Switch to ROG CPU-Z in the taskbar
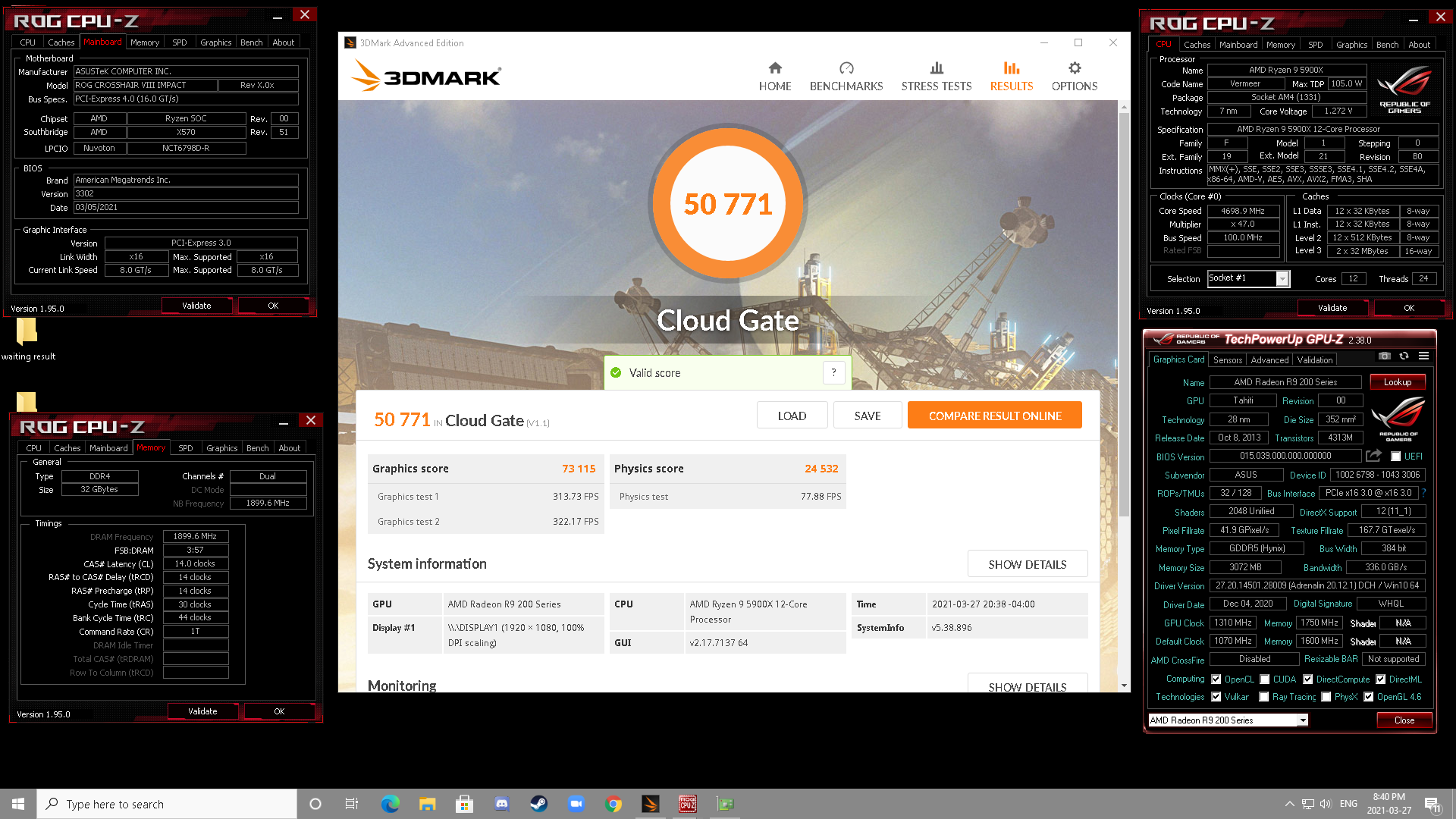 point(687,804)
